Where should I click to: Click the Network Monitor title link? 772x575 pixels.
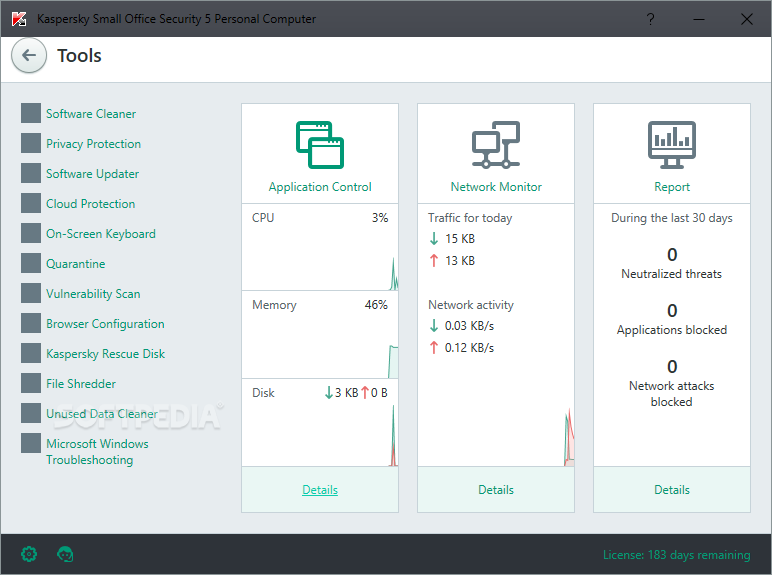(x=496, y=187)
